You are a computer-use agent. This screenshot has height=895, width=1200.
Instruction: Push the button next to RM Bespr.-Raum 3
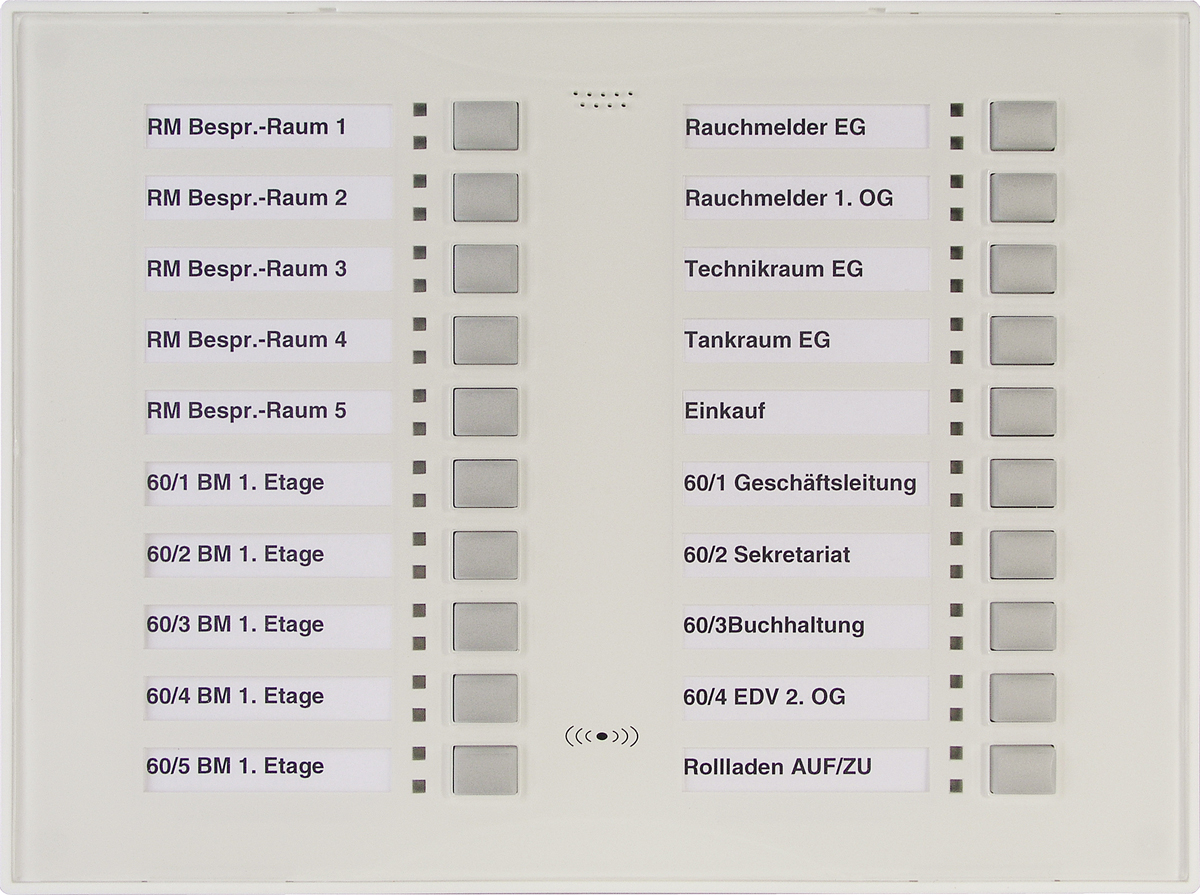486,269
